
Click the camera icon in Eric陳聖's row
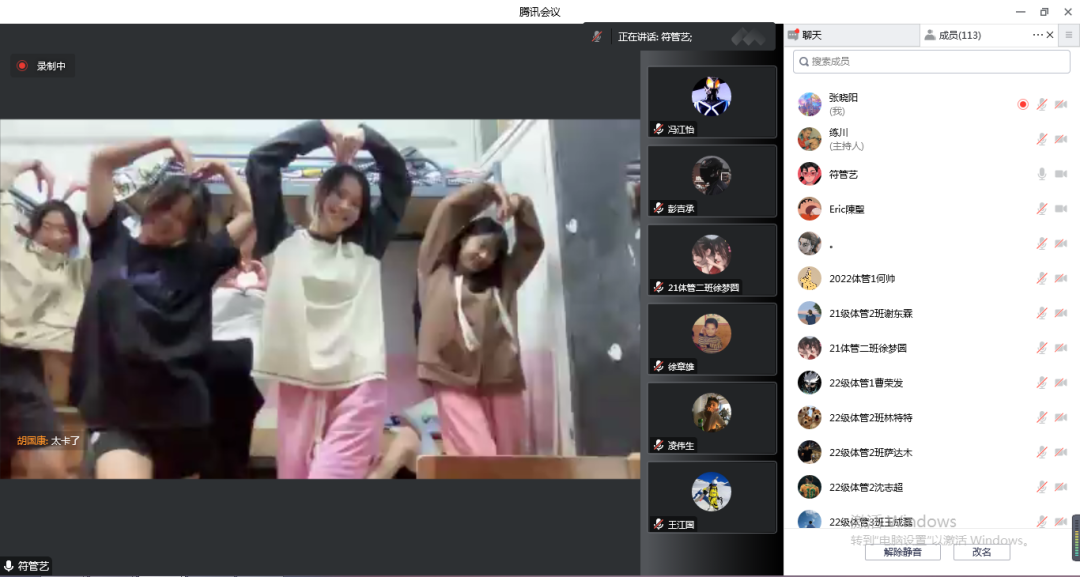click(x=1060, y=209)
